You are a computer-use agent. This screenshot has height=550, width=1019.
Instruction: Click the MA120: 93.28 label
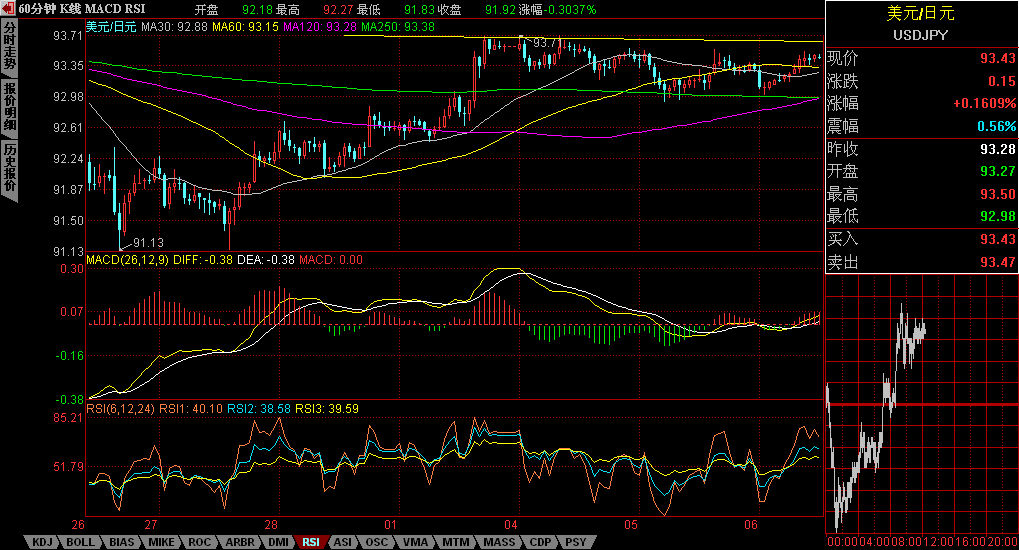[x=320, y=27]
